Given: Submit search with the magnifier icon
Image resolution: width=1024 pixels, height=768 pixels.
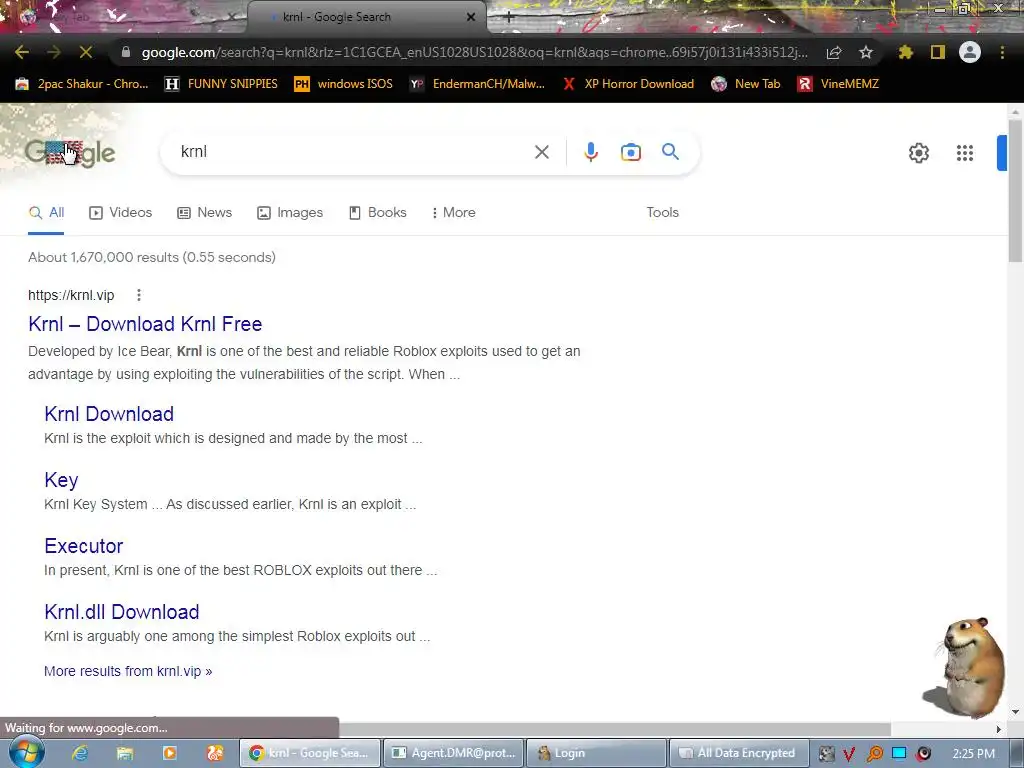Looking at the screenshot, I should tap(671, 152).
